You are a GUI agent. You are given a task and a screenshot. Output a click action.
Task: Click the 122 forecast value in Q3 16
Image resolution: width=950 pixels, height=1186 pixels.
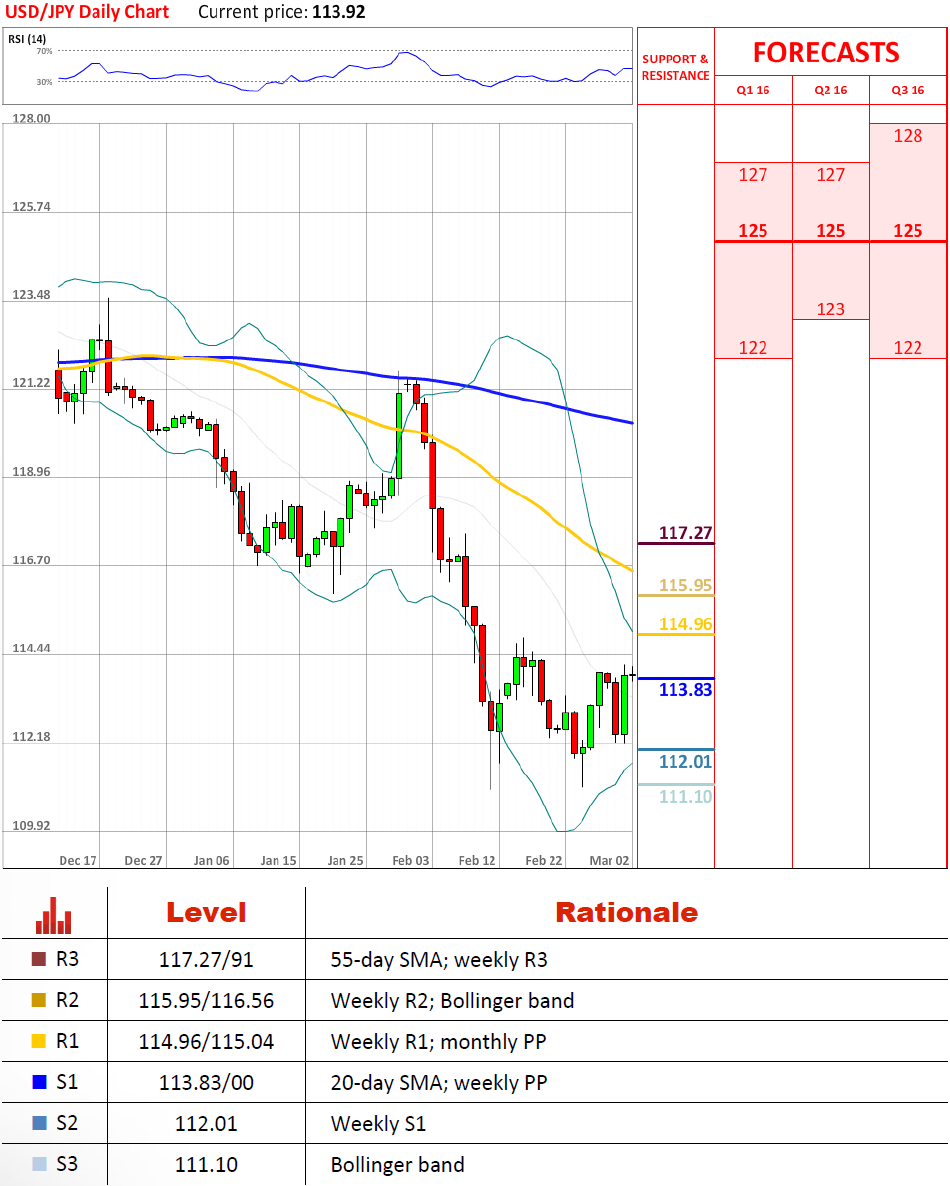pyautogui.click(x=908, y=348)
